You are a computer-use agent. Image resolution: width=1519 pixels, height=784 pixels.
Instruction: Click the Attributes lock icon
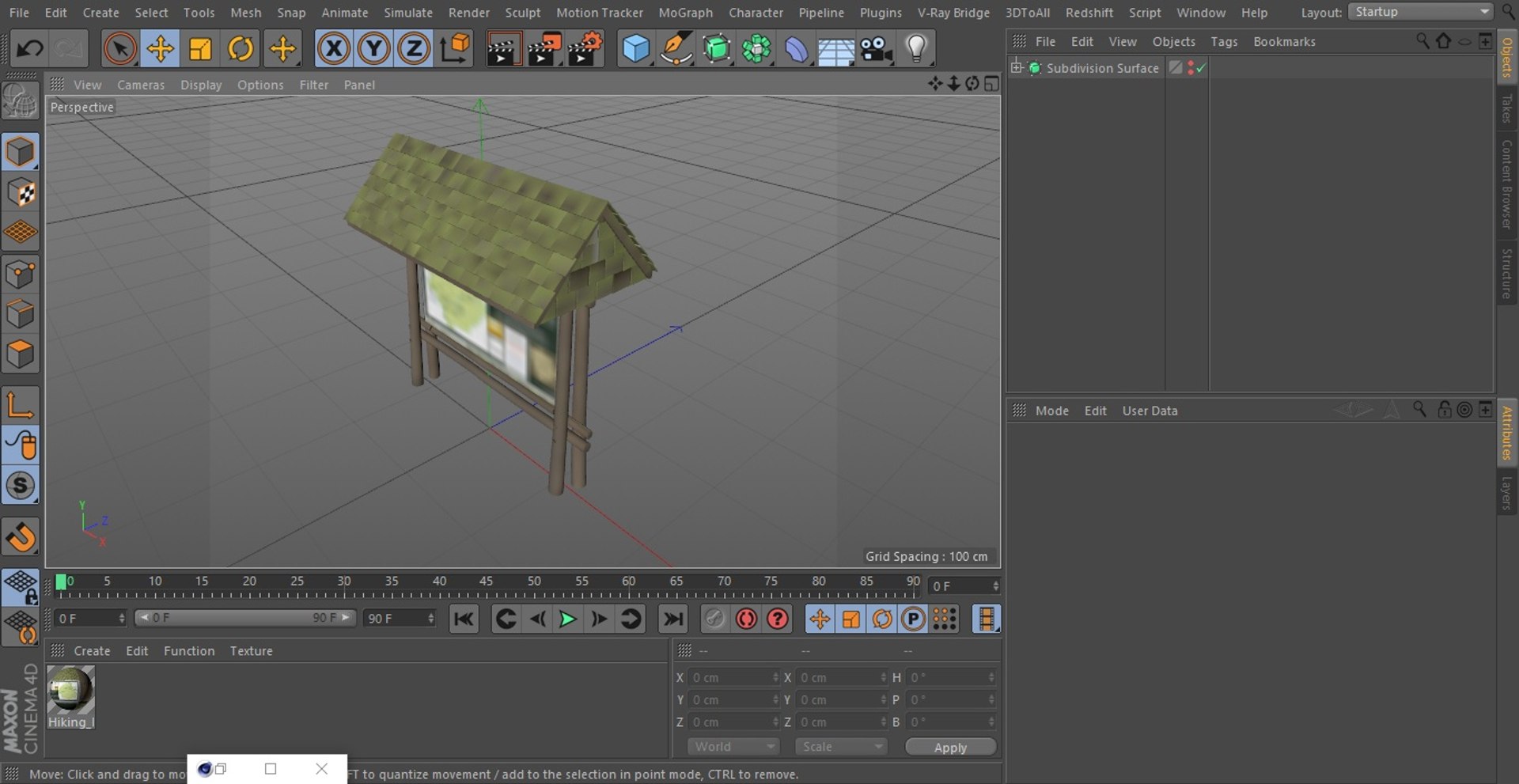coord(1444,409)
